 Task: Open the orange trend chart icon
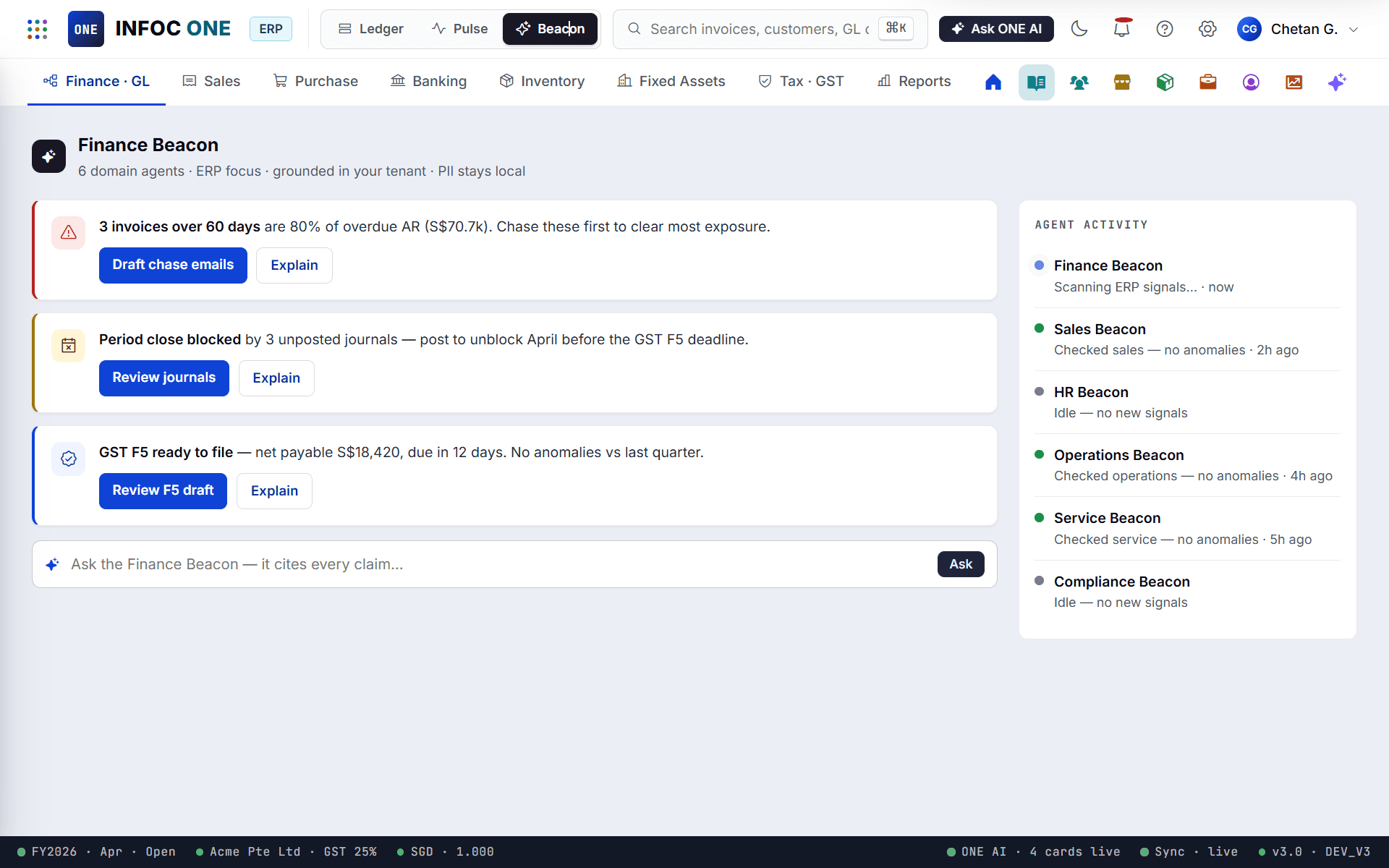point(1294,82)
